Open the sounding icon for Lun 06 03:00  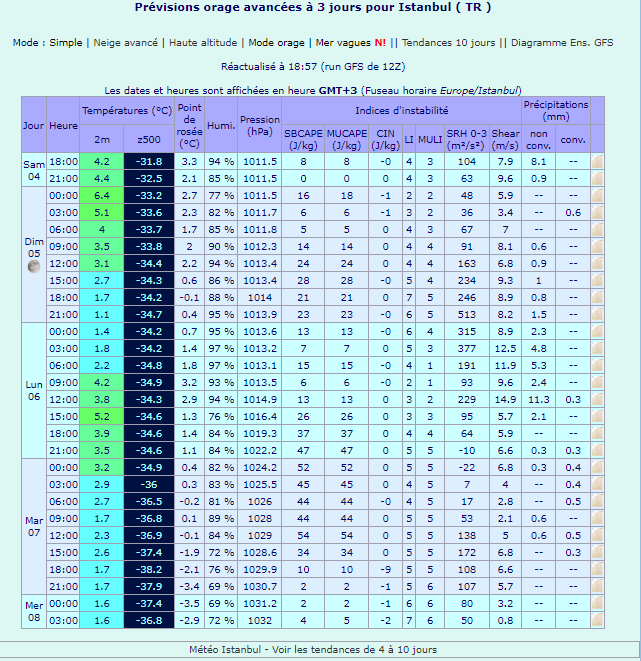tap(597, 349)
